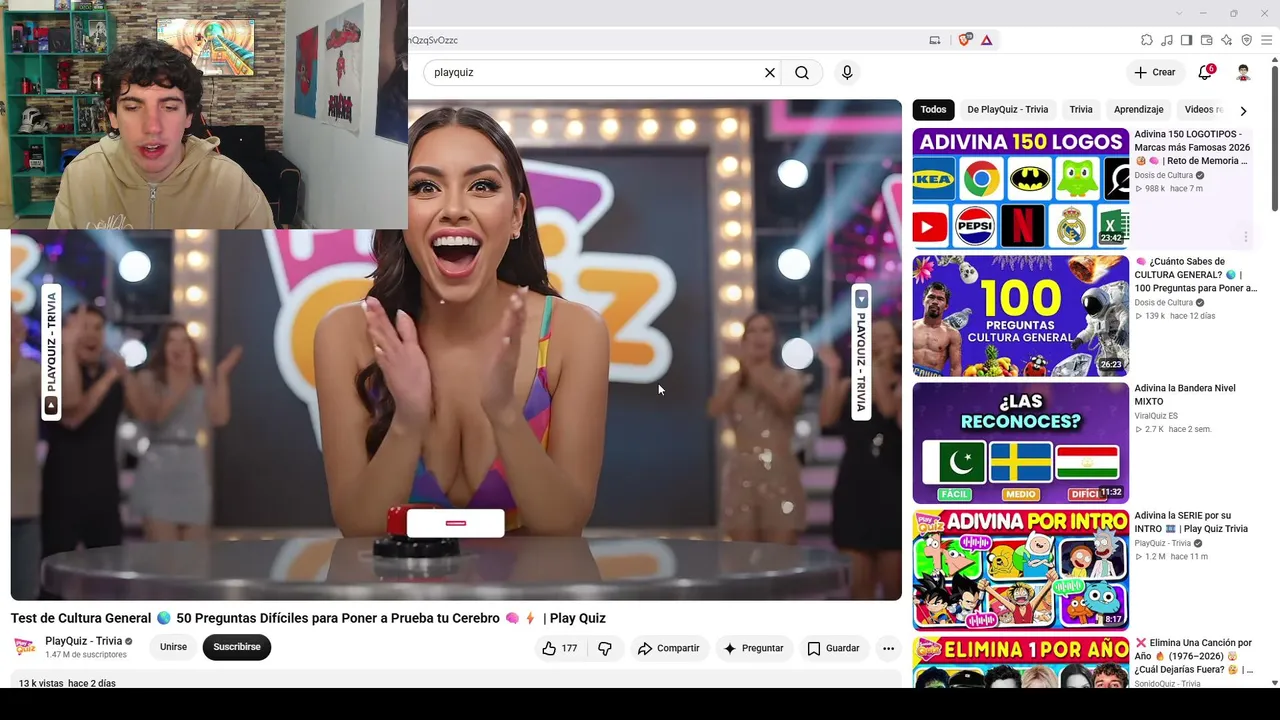Click the video player to pause
Image resolution: width=1280 pixels, height=720 pixels.
pyautogui.click(x=456, y=350)
